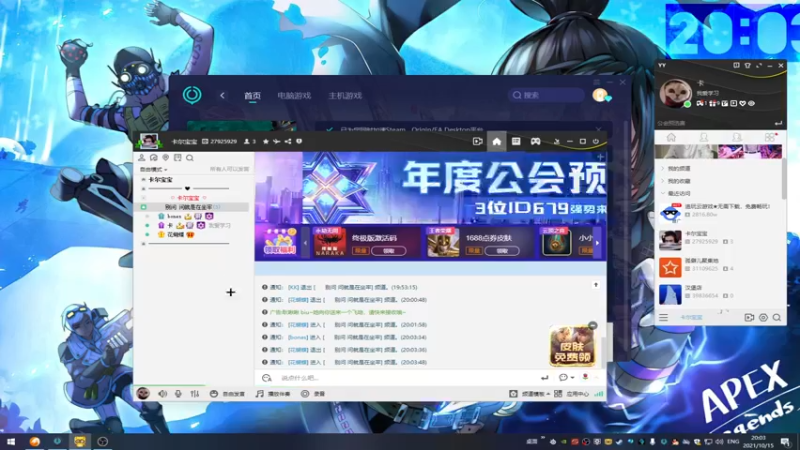
Task: Expand the 频道模板 channel template menu
Action: tap(530, 394)
